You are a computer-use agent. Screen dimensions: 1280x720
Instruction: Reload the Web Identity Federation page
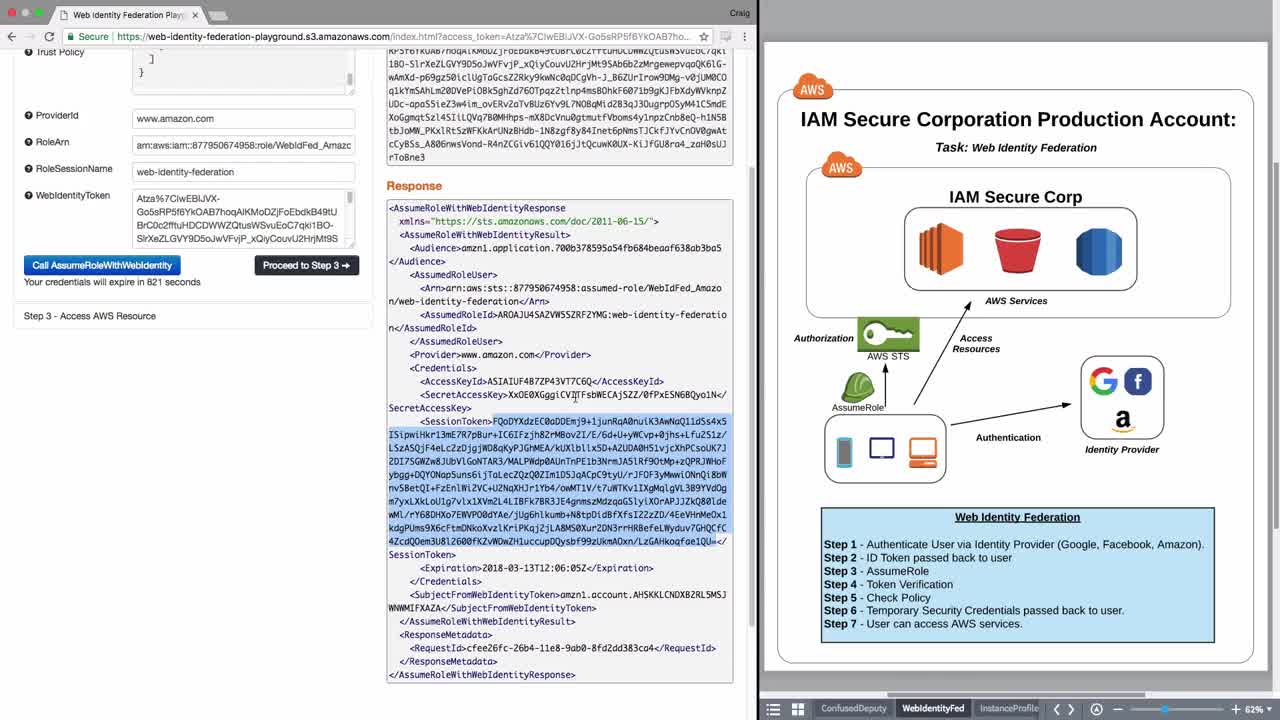click(48, 36)
